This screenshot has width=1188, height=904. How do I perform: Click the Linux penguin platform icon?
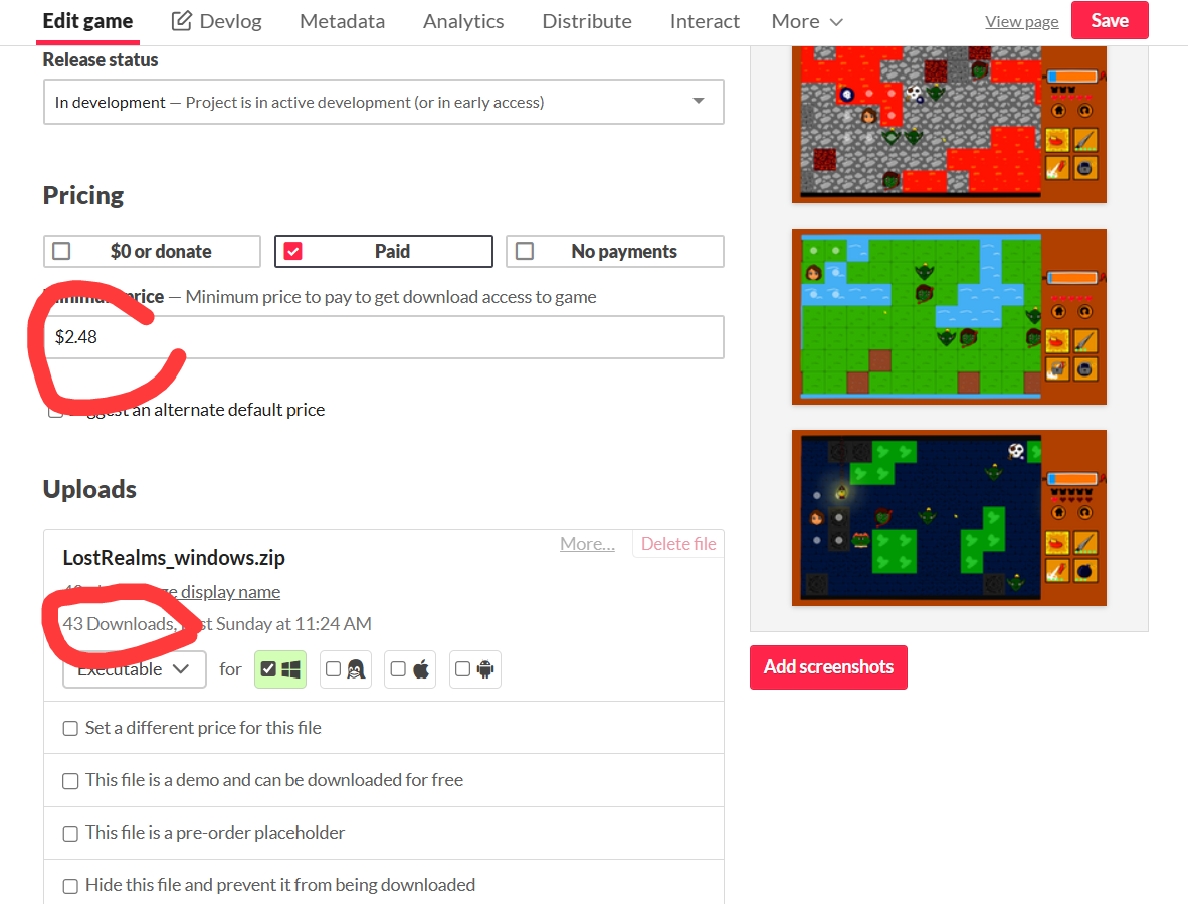(355, 670)
